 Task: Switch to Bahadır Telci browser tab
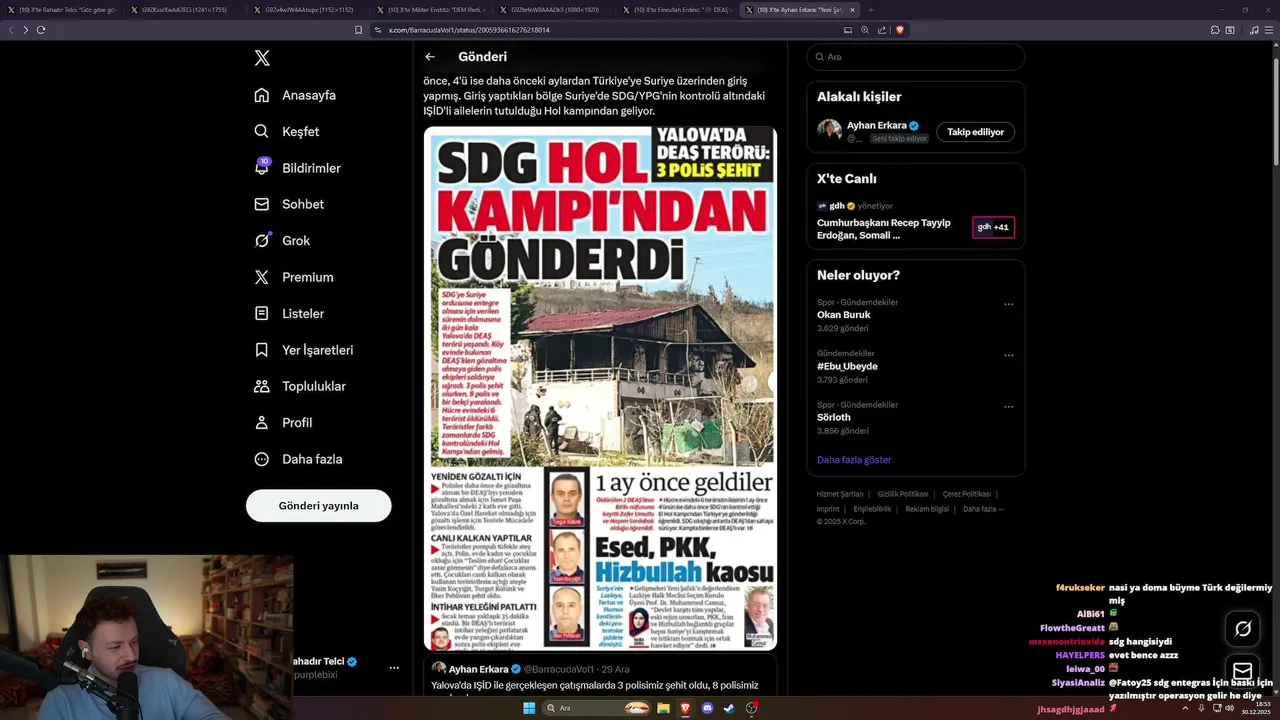click(x=63, y=9)
